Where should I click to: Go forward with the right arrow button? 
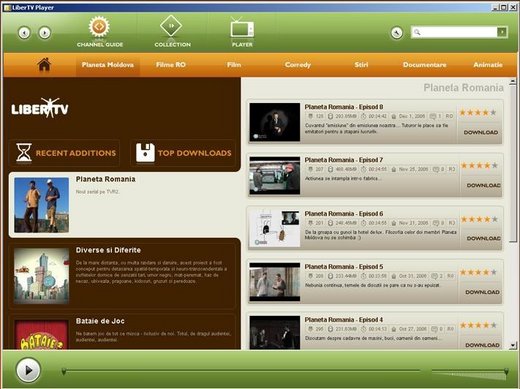[x=45, y=33]
